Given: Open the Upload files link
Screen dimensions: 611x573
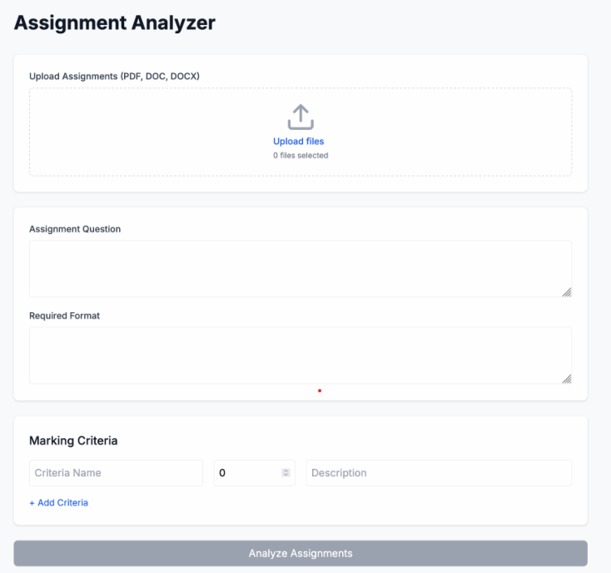Looking at the screenshot, I should click(298, 141).
